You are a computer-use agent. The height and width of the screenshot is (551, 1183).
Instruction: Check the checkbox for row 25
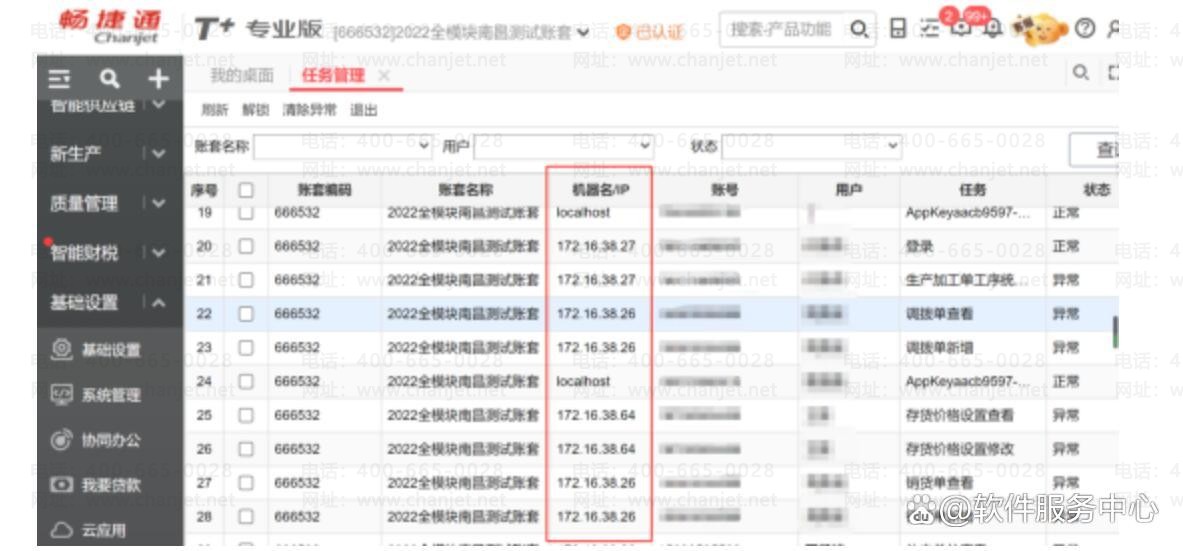point(246,415)
